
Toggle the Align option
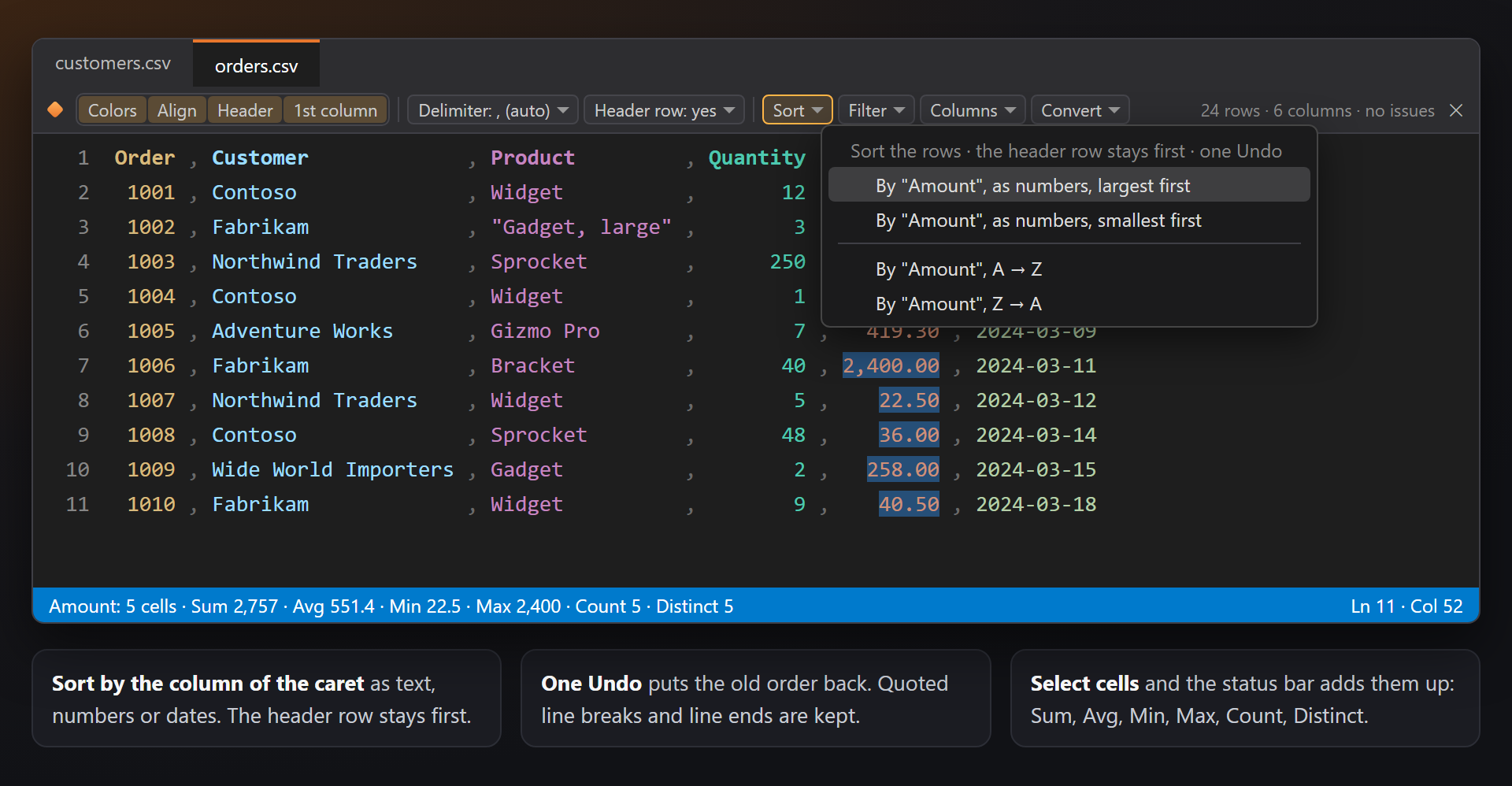[x=176, y=110]
